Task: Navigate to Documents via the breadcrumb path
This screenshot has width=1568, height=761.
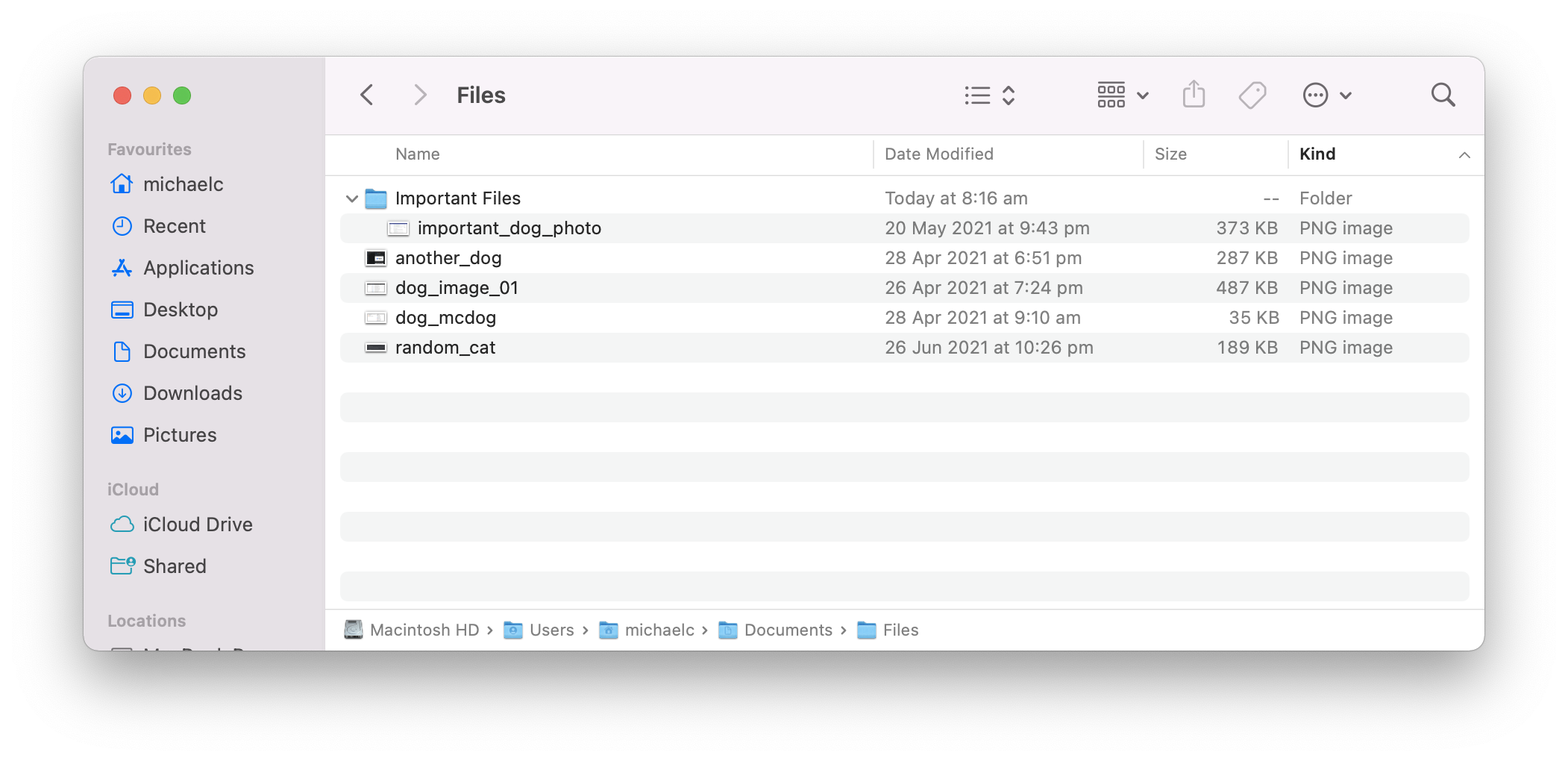Action: click(x=788, y=630)
